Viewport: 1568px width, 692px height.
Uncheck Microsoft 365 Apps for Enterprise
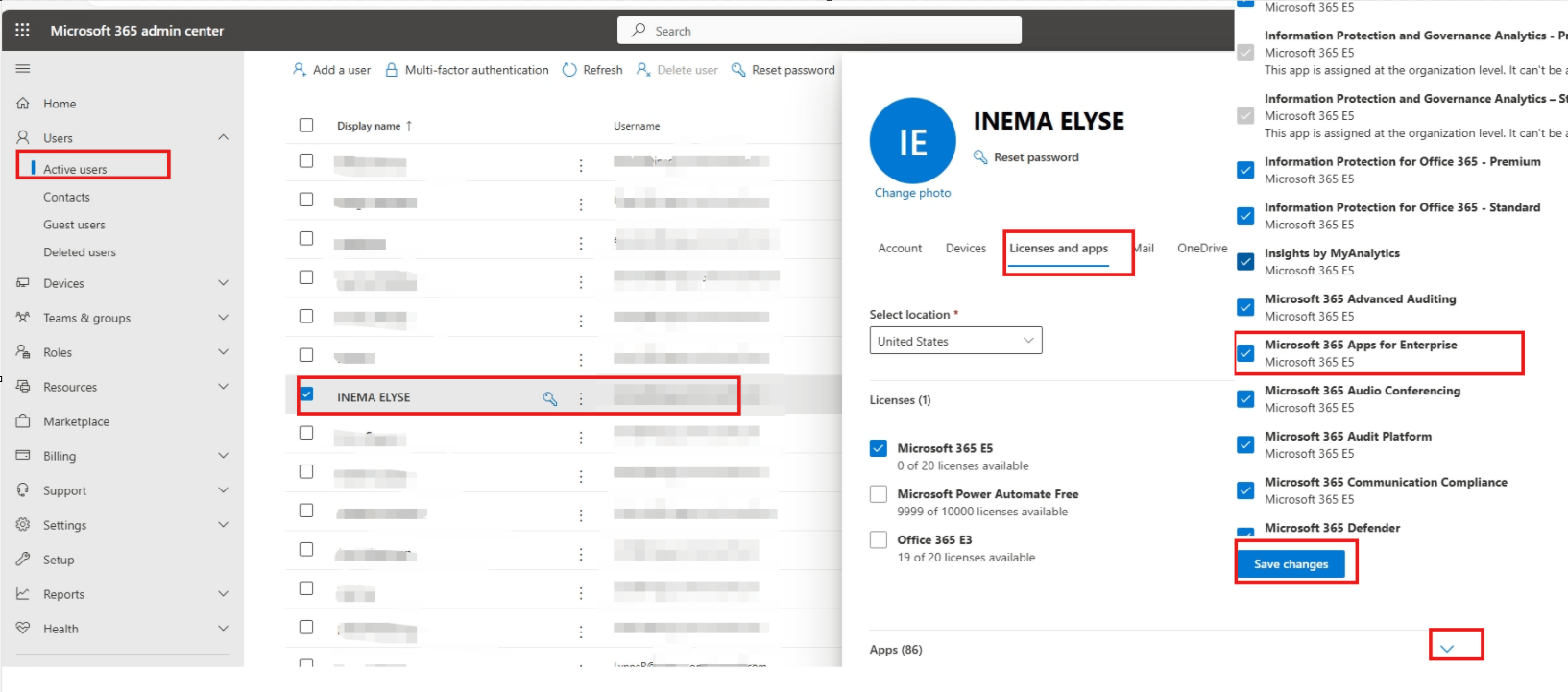pyautogui.click(x=1245, y=353)
